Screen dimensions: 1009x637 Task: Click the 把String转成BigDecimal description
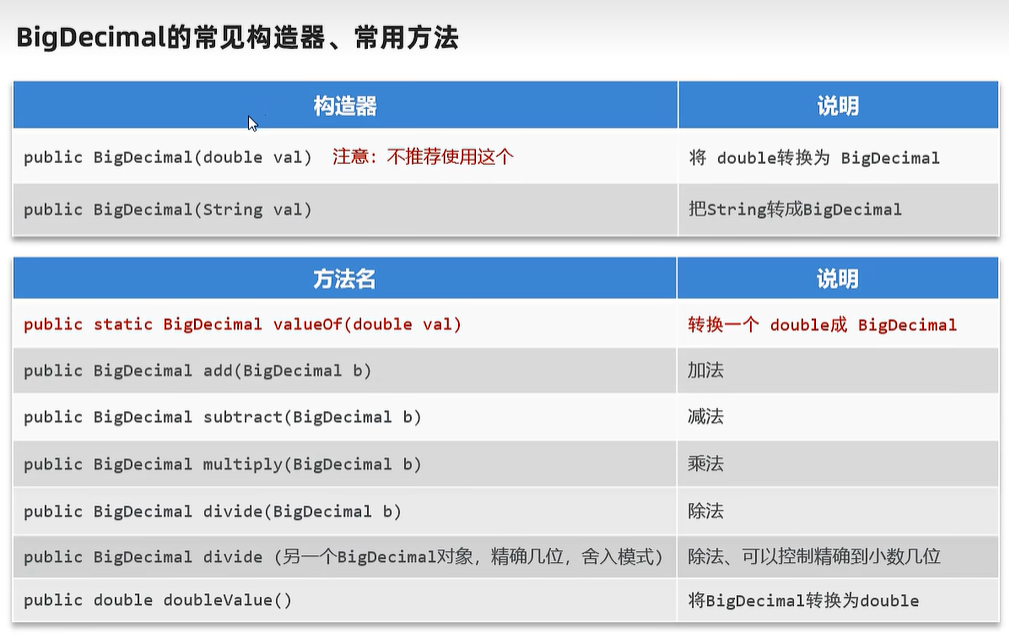tap(795, 209)
